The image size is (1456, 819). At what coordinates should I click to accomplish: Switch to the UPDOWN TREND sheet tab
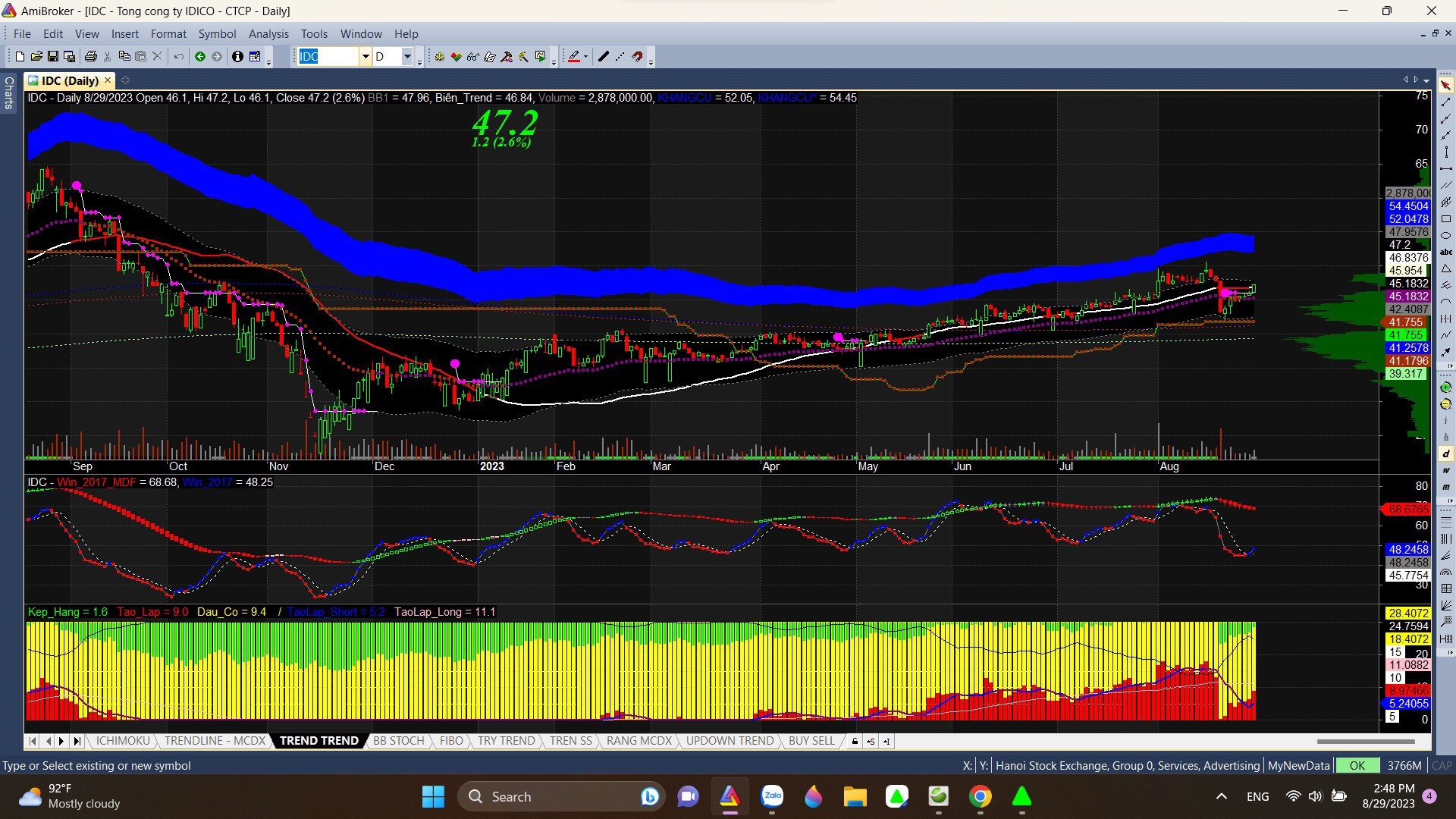click(730, 741)
